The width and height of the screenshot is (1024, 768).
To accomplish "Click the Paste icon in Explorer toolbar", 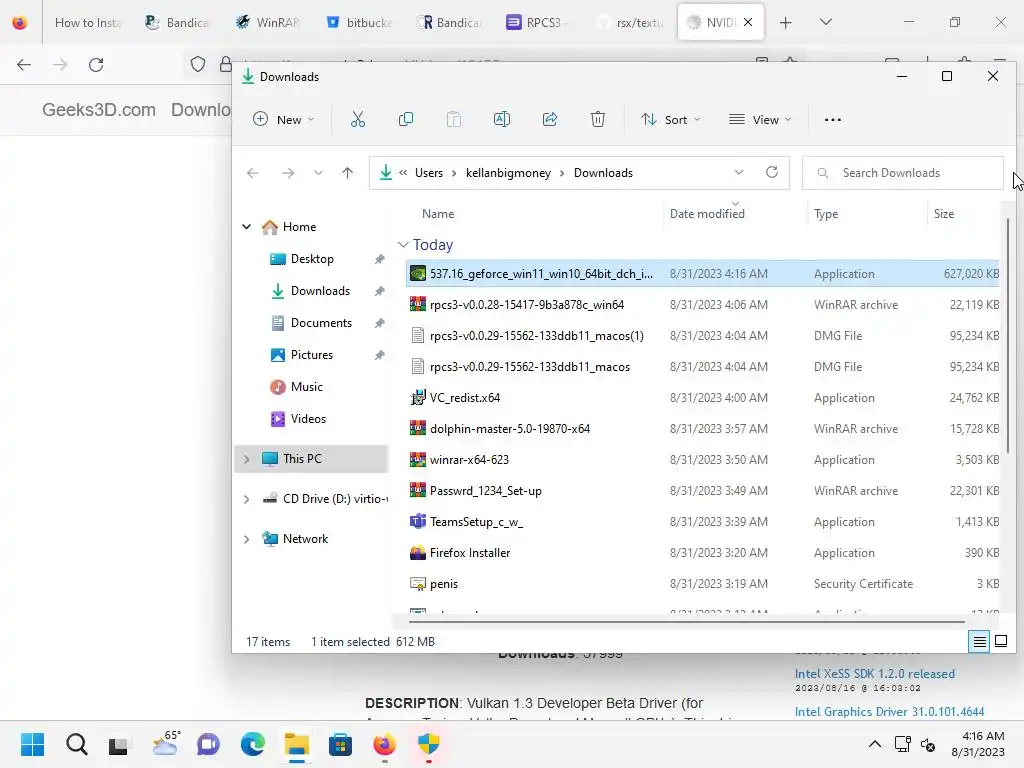I will (x=454, y=120).
